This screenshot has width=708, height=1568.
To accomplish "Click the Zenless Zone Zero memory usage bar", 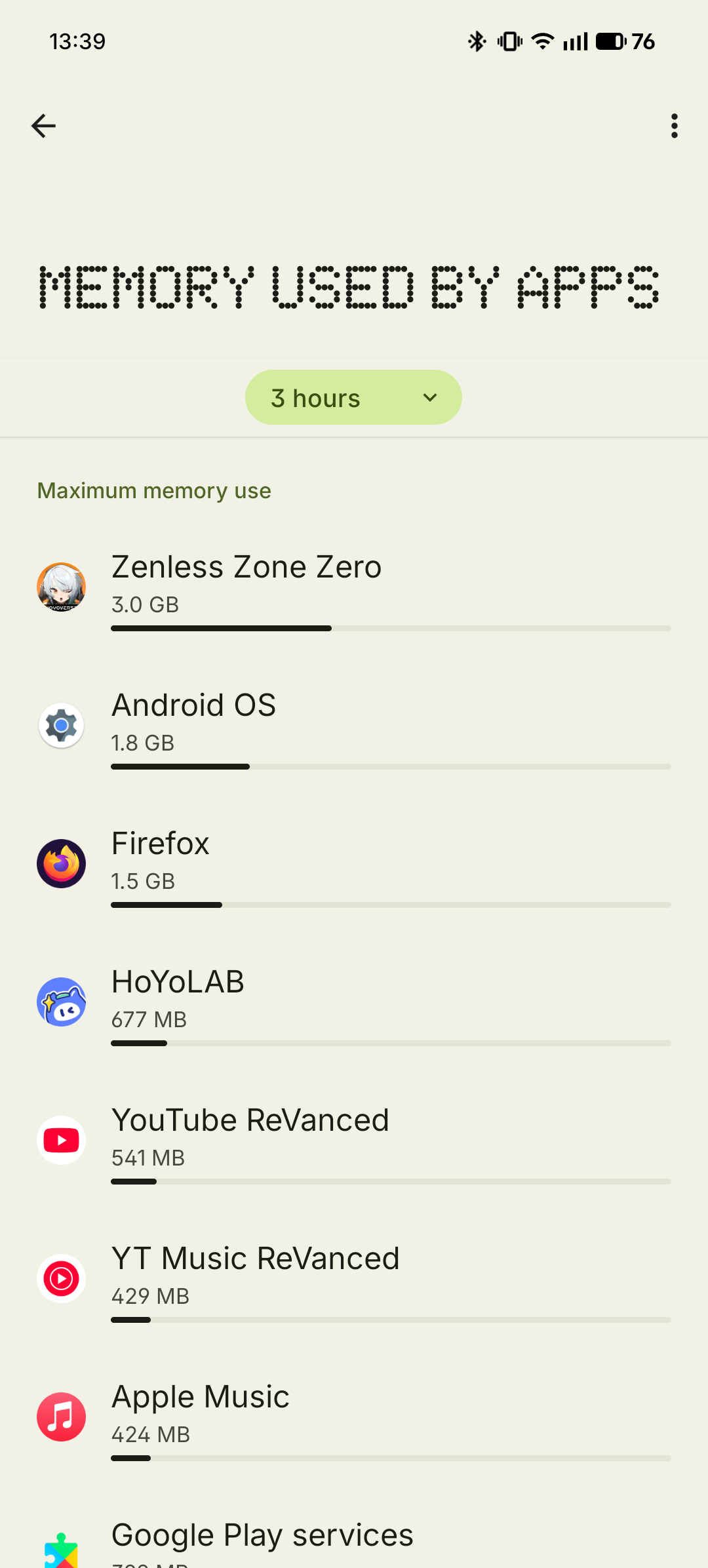I will pyautogui.click(x=391, y=628).
